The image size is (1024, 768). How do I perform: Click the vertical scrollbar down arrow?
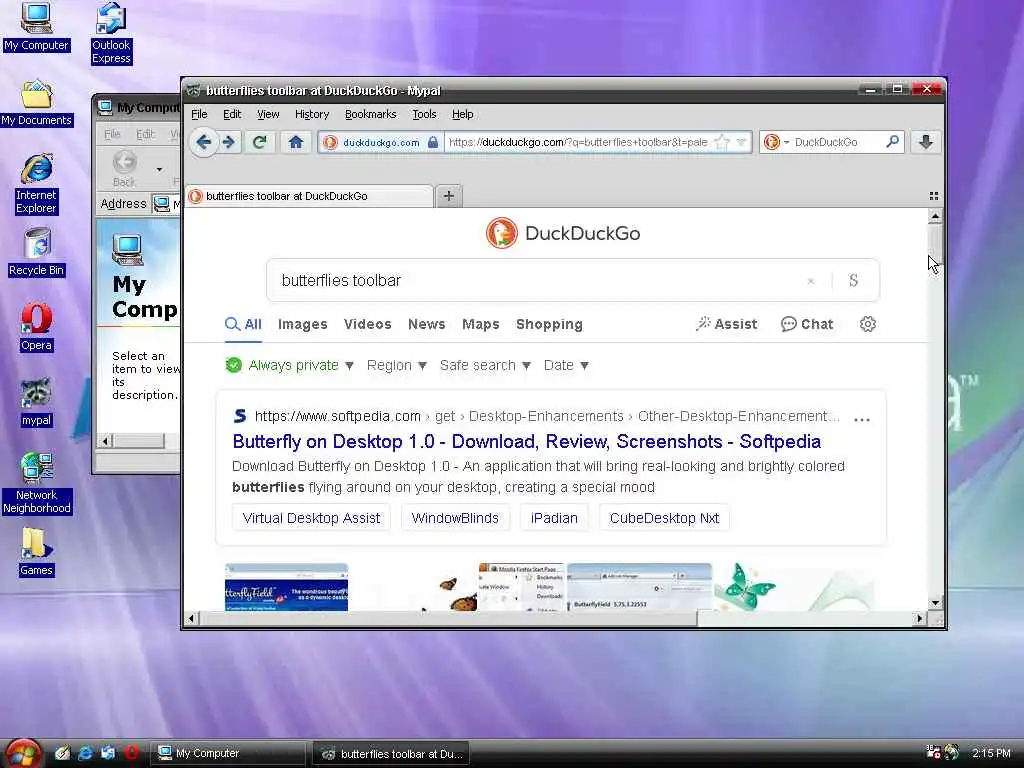(x=935, y=603)
